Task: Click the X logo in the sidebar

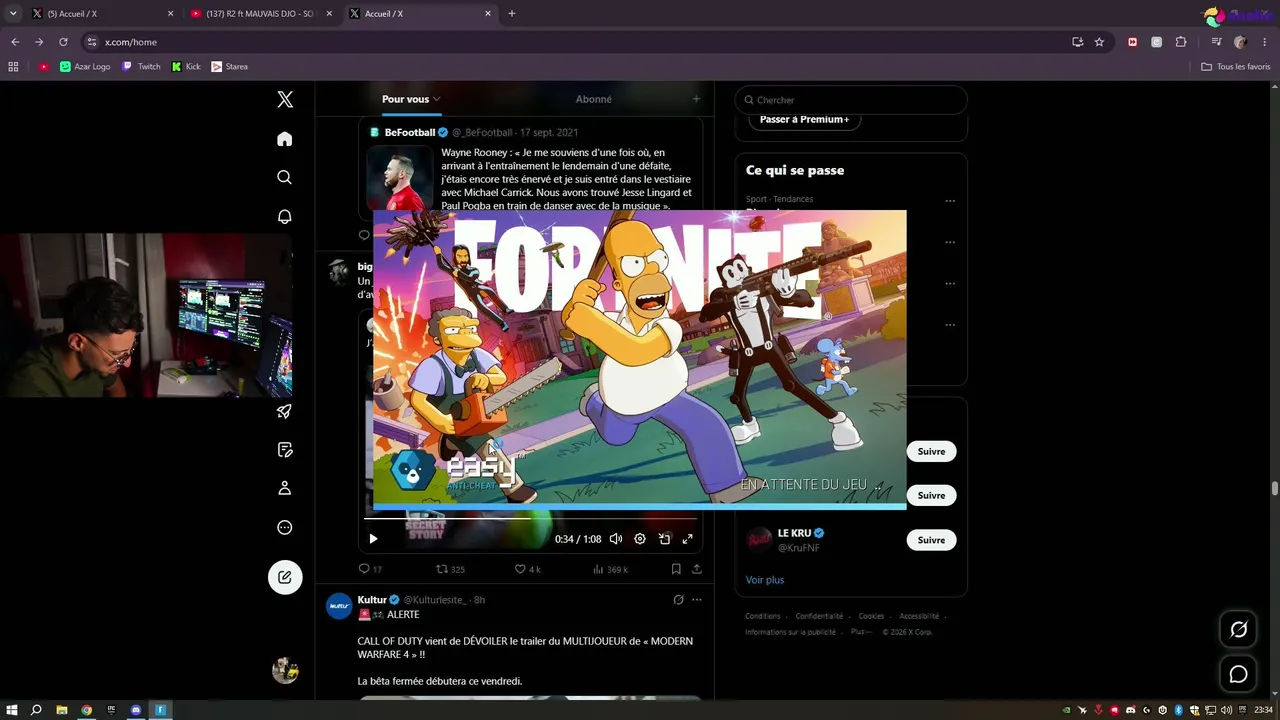Action: coord(285,99)
